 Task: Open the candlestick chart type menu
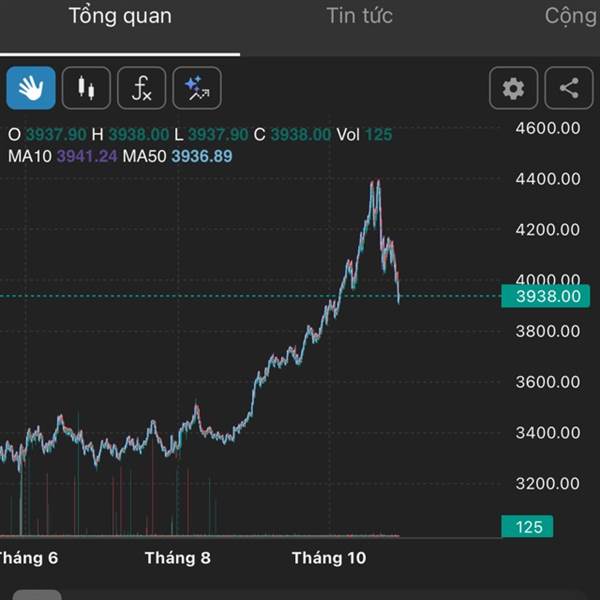[x=86, y=88]
